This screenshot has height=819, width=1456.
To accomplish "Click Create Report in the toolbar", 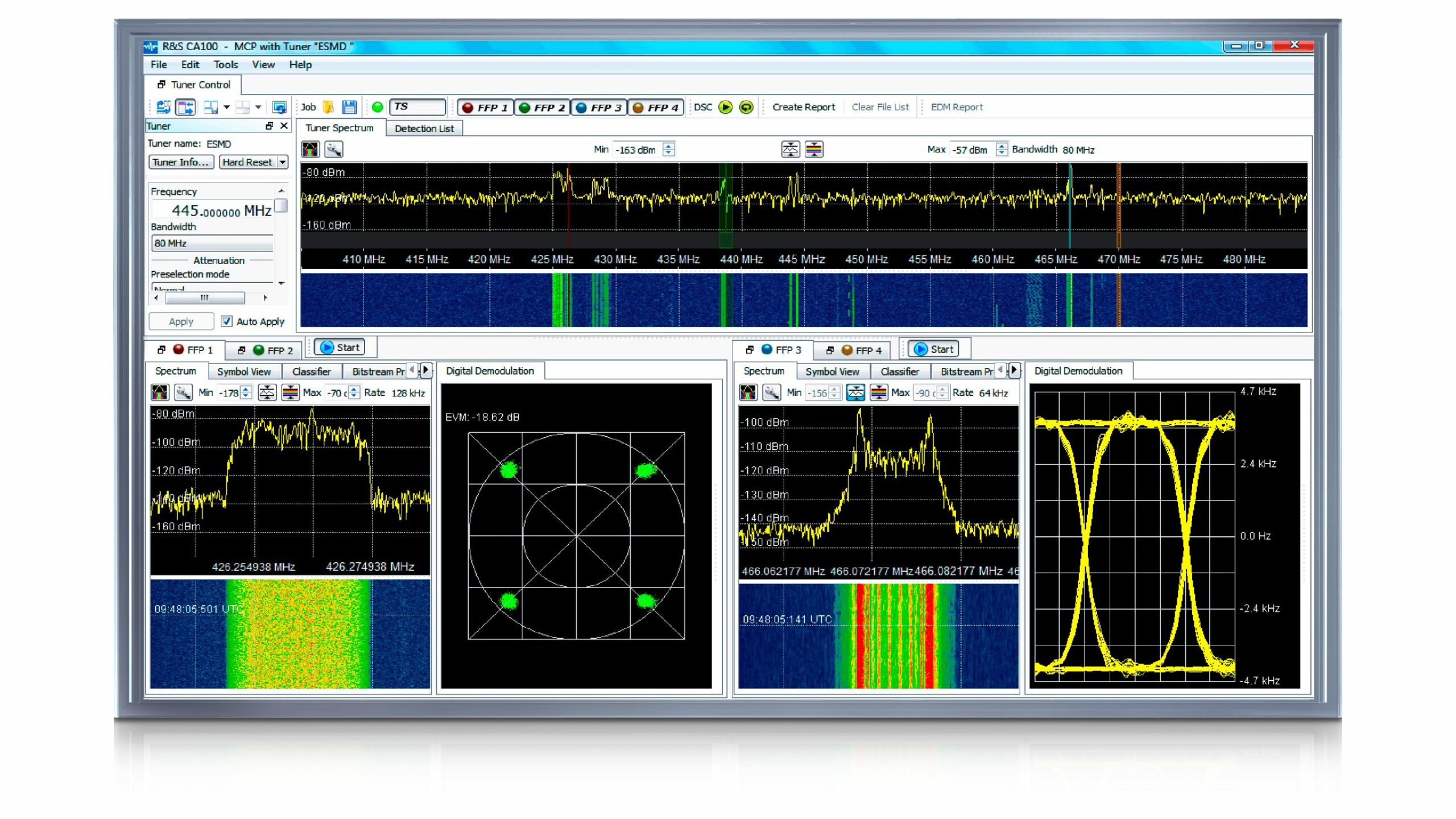I will (x=803, y=107).
